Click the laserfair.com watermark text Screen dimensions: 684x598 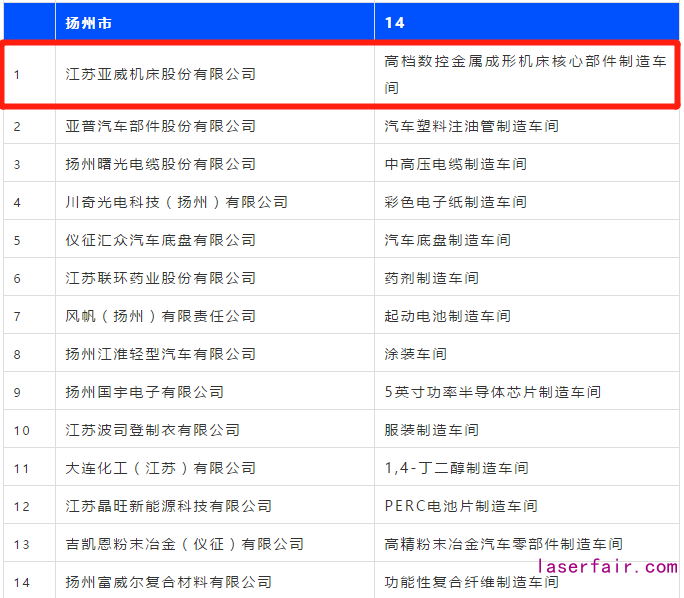(x=607, y=567)
